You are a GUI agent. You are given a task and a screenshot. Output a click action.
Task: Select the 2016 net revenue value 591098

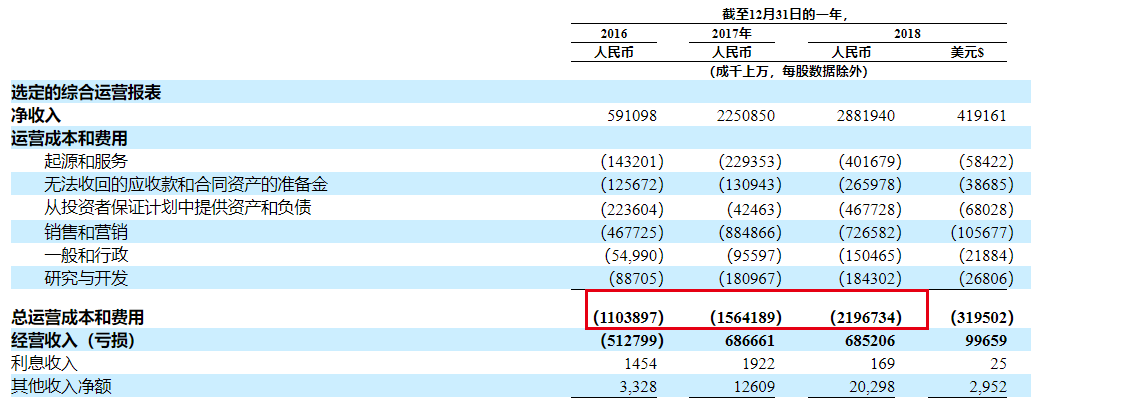[x=632, y=116]
